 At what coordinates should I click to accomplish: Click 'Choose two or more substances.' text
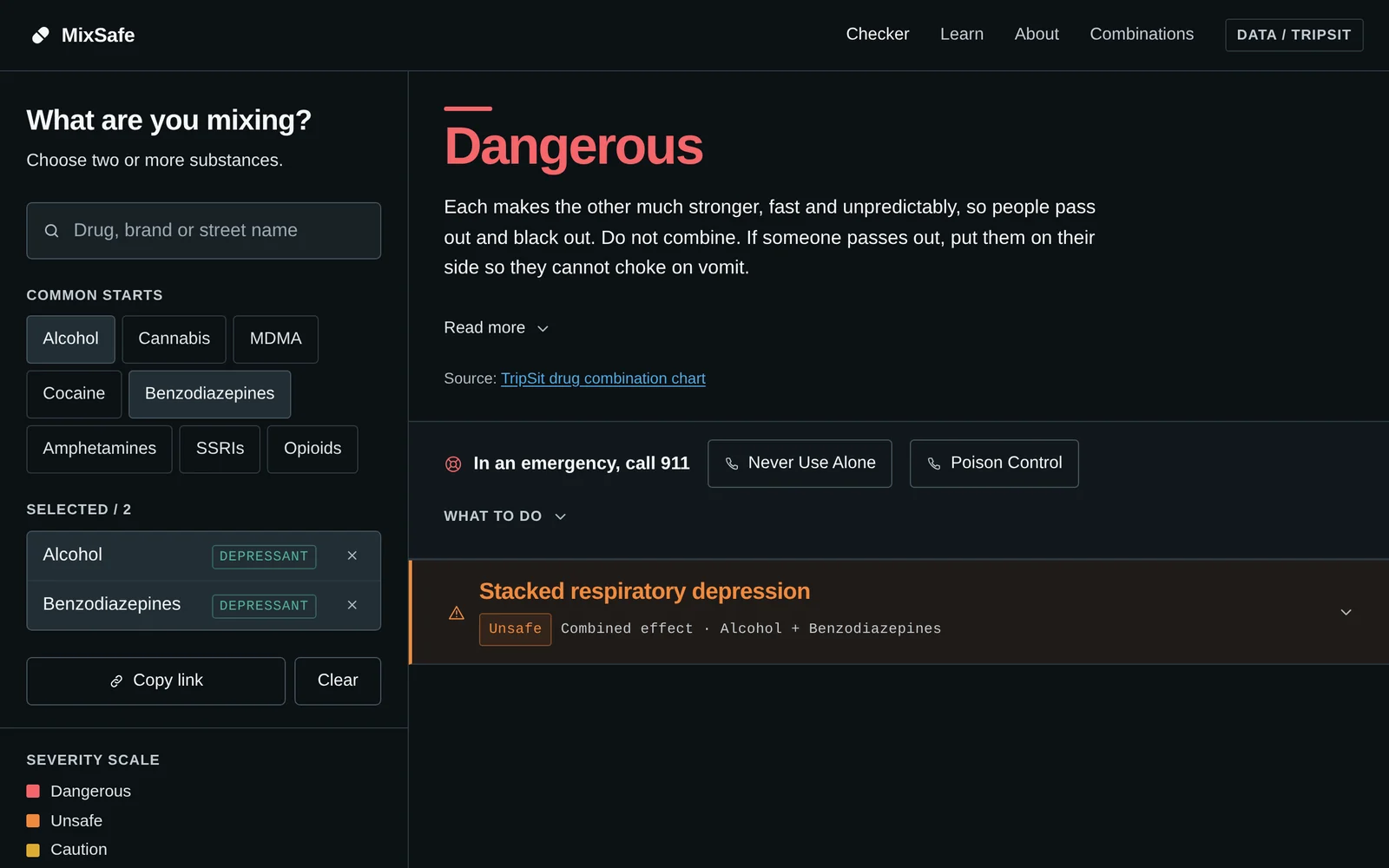[x=155, y=161]
